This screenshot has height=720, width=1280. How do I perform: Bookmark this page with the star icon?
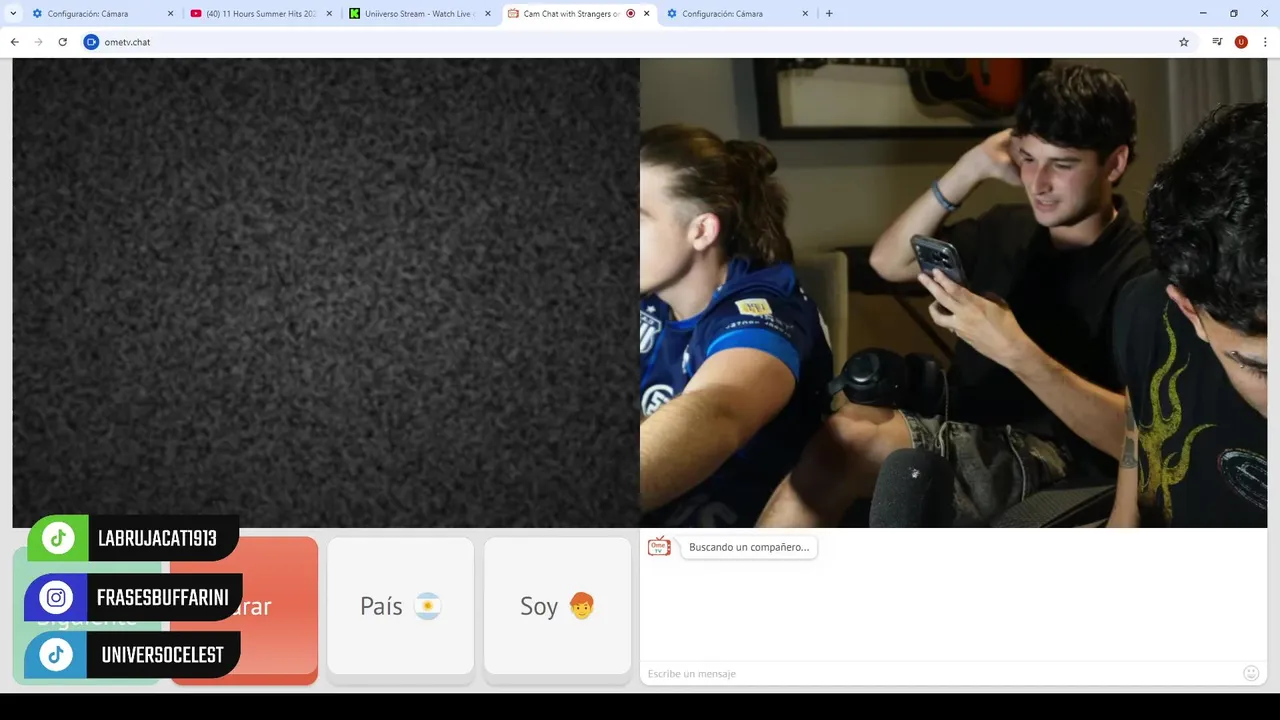click(x=1184, y=42)
